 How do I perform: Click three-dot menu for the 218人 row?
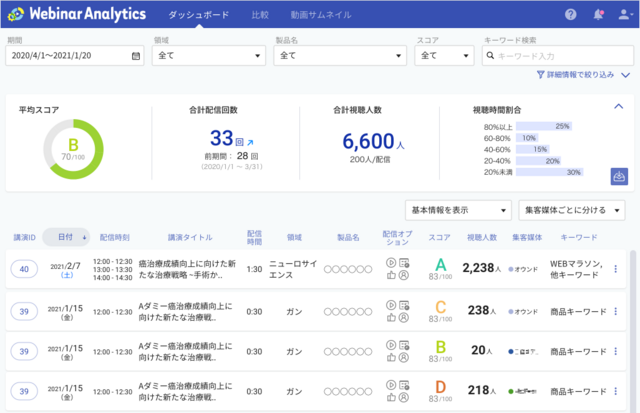[x=615, y=390]
